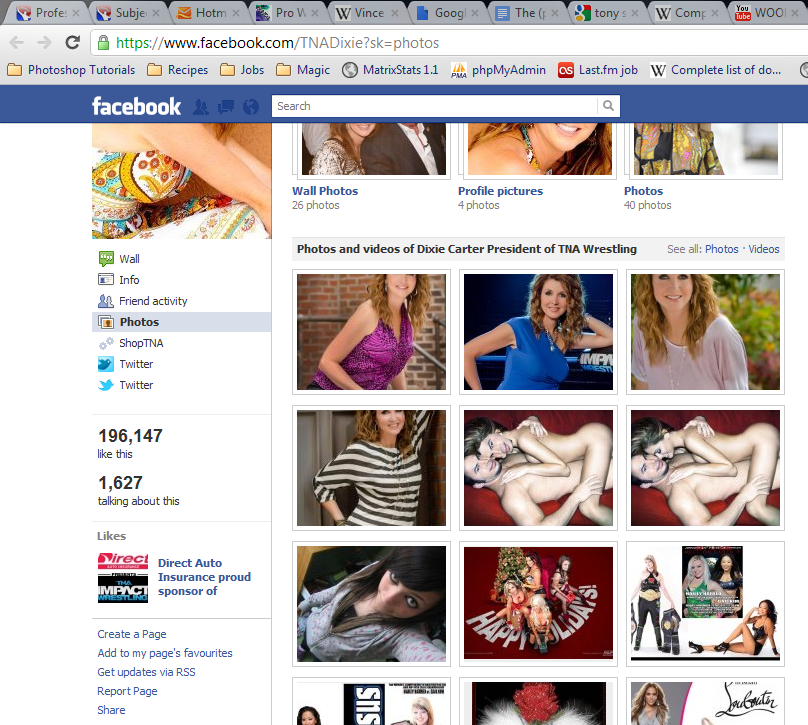Reload the page with the refresh icon
The height and width of the screenshot is (725, 808).
pos(72,43)
